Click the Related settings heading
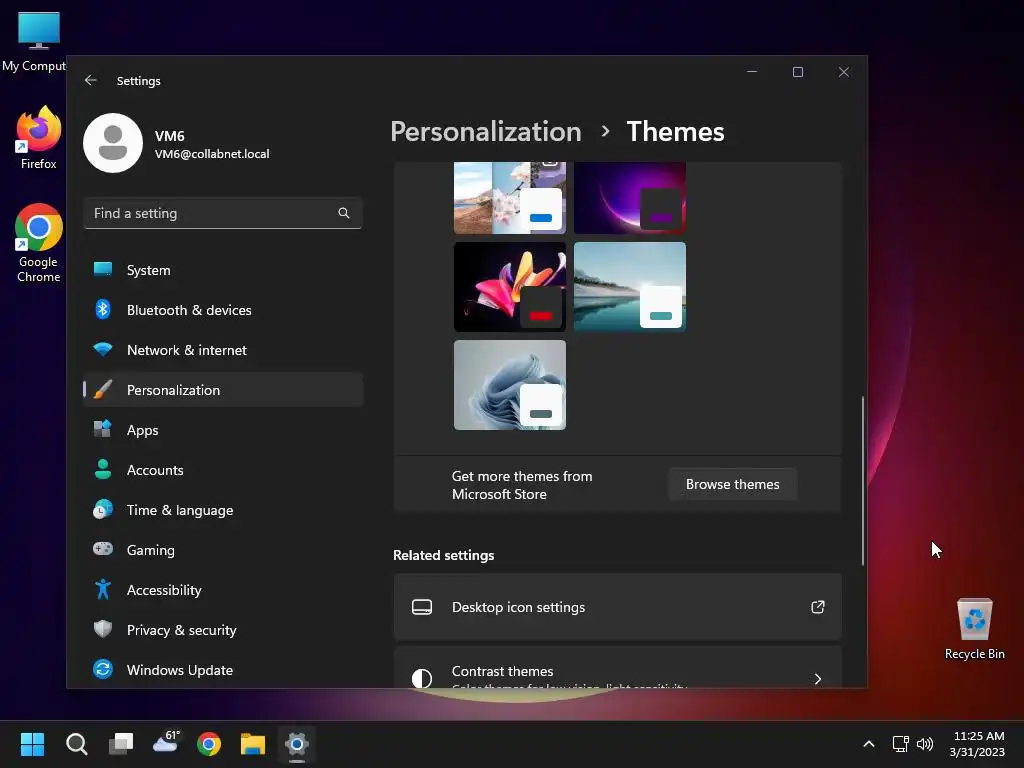 click(x=443, y=555)
